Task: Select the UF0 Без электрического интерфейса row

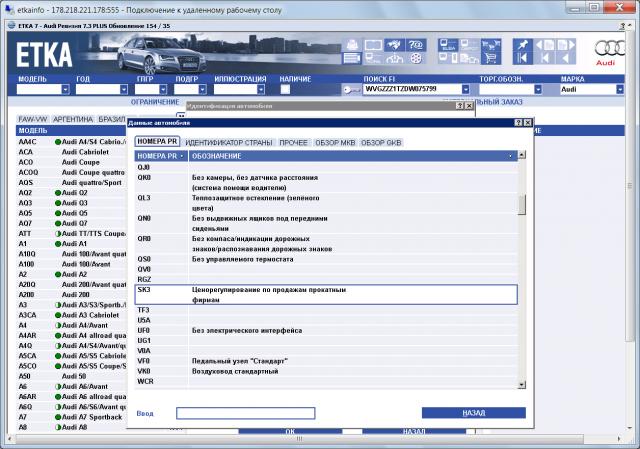Action: click(x=326, y=330)
